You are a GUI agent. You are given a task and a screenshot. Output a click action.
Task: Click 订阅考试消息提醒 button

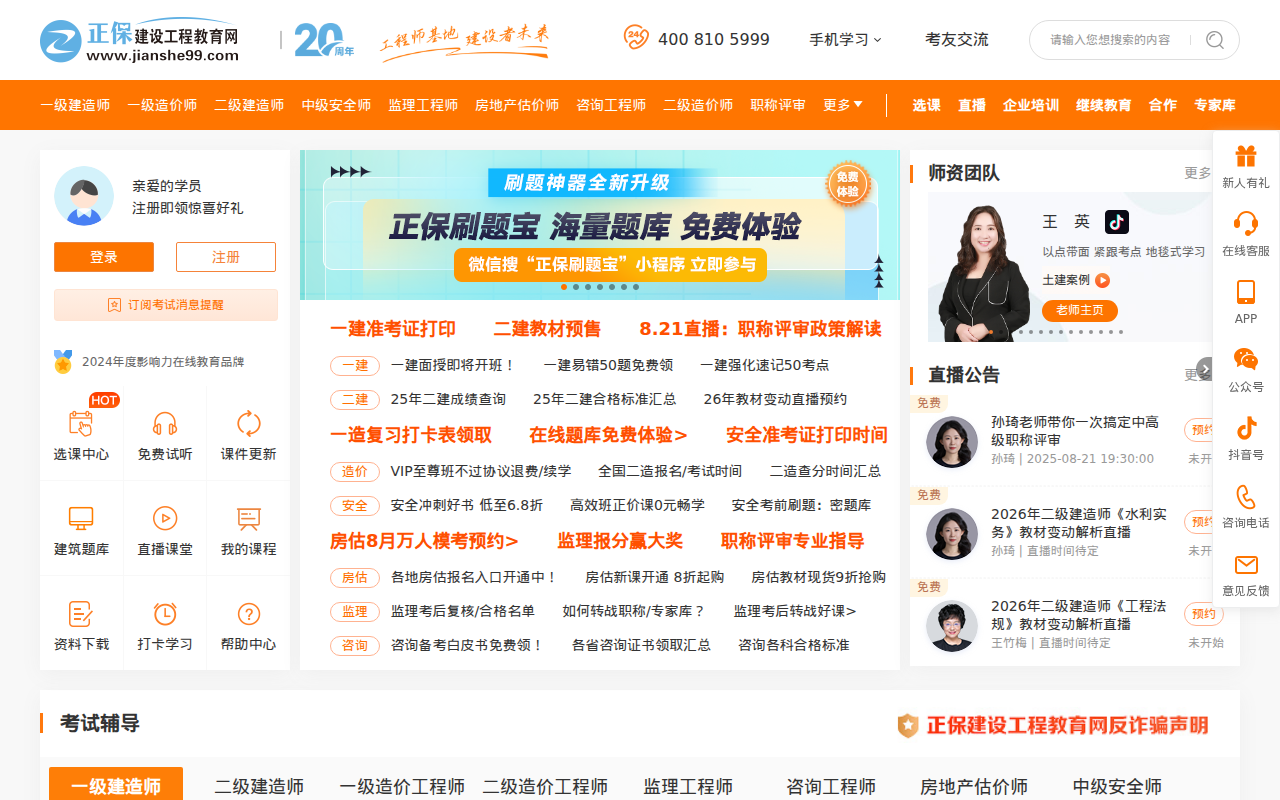[x=166, y=305]
